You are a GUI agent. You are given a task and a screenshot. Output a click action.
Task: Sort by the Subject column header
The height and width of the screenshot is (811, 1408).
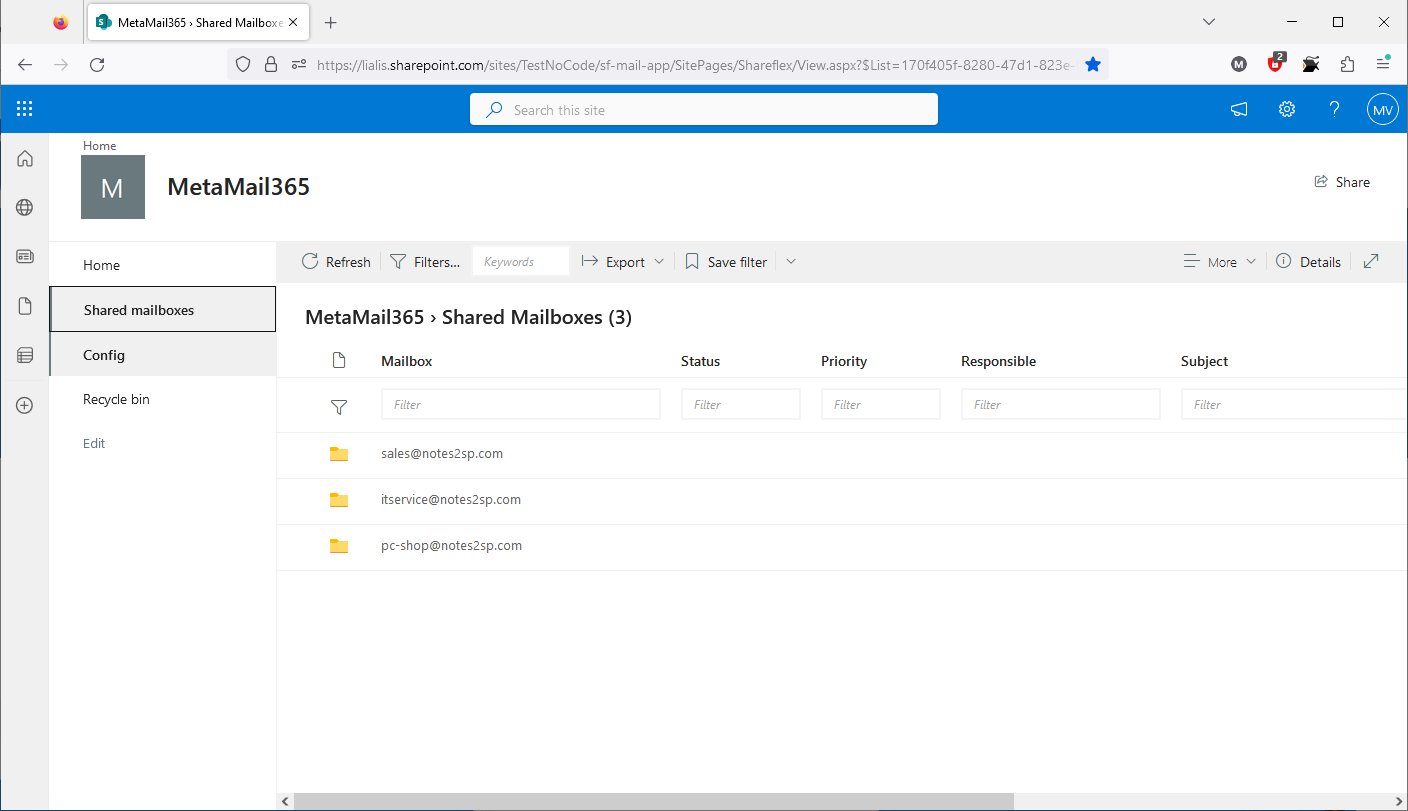[x=1204, y=361]
